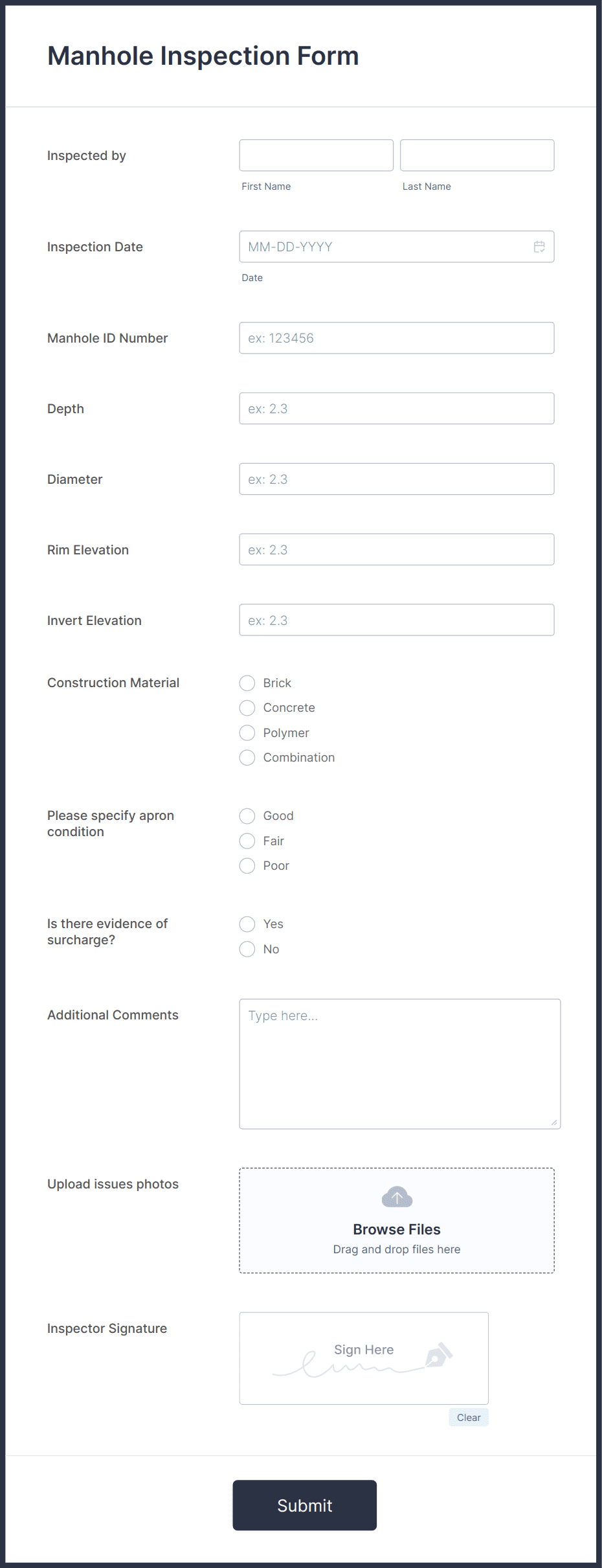Click Browse Files to upload photos
Image resolution: width=602 pixels, height=1568 pixels.
(x=396, y=1229)
